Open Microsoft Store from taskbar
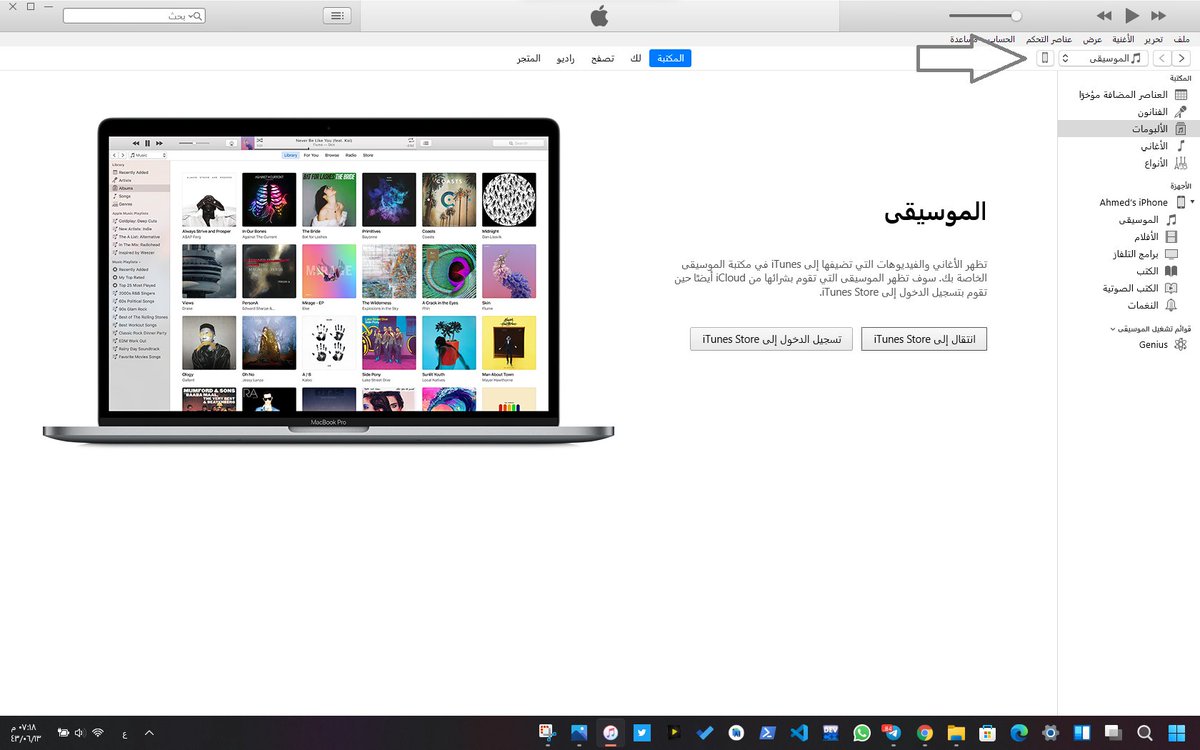The width and height of the screenshot is (1200, 750). [986, 733]
